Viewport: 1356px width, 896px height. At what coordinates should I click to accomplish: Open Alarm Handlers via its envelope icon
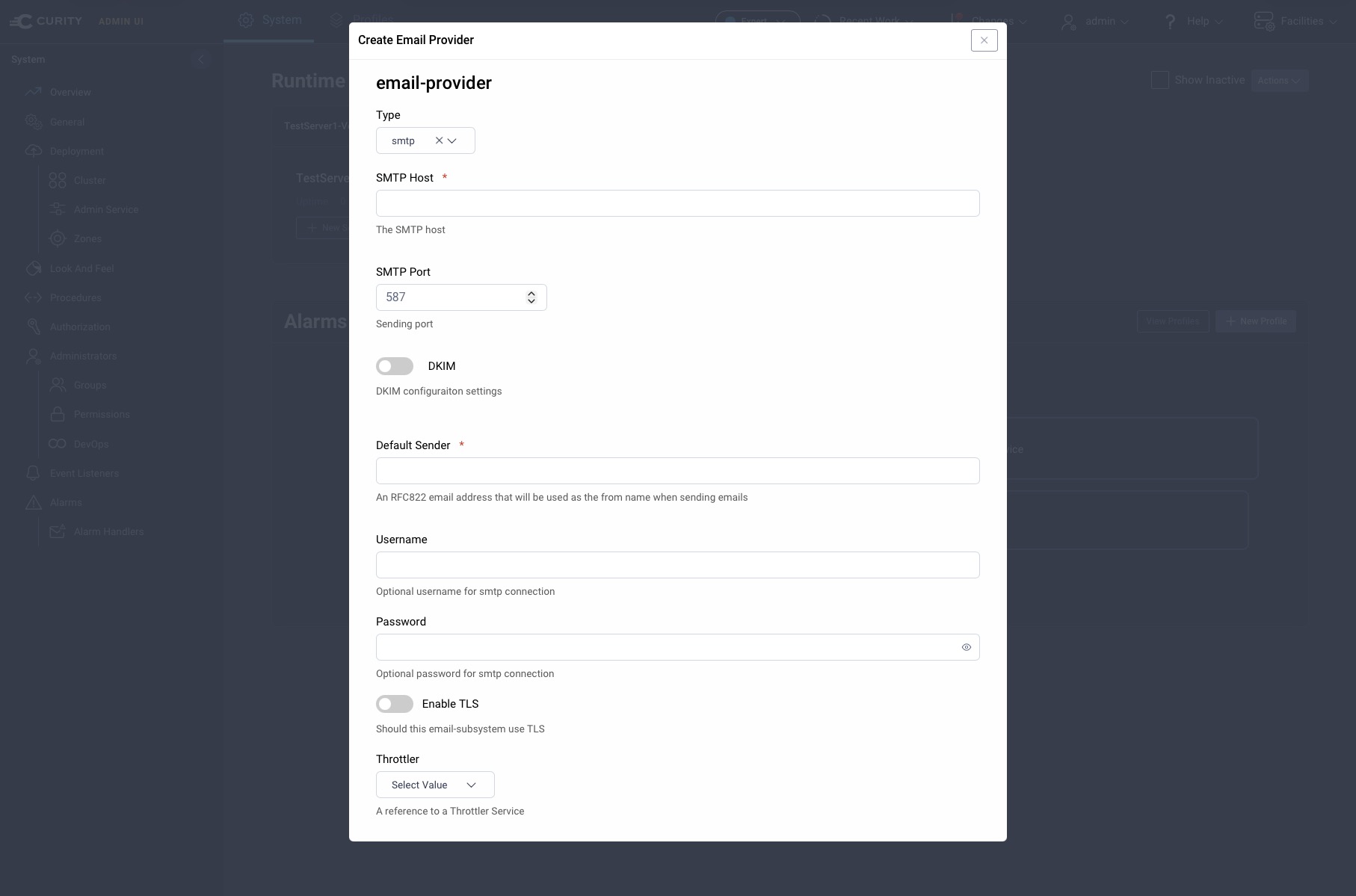[58, 531]
